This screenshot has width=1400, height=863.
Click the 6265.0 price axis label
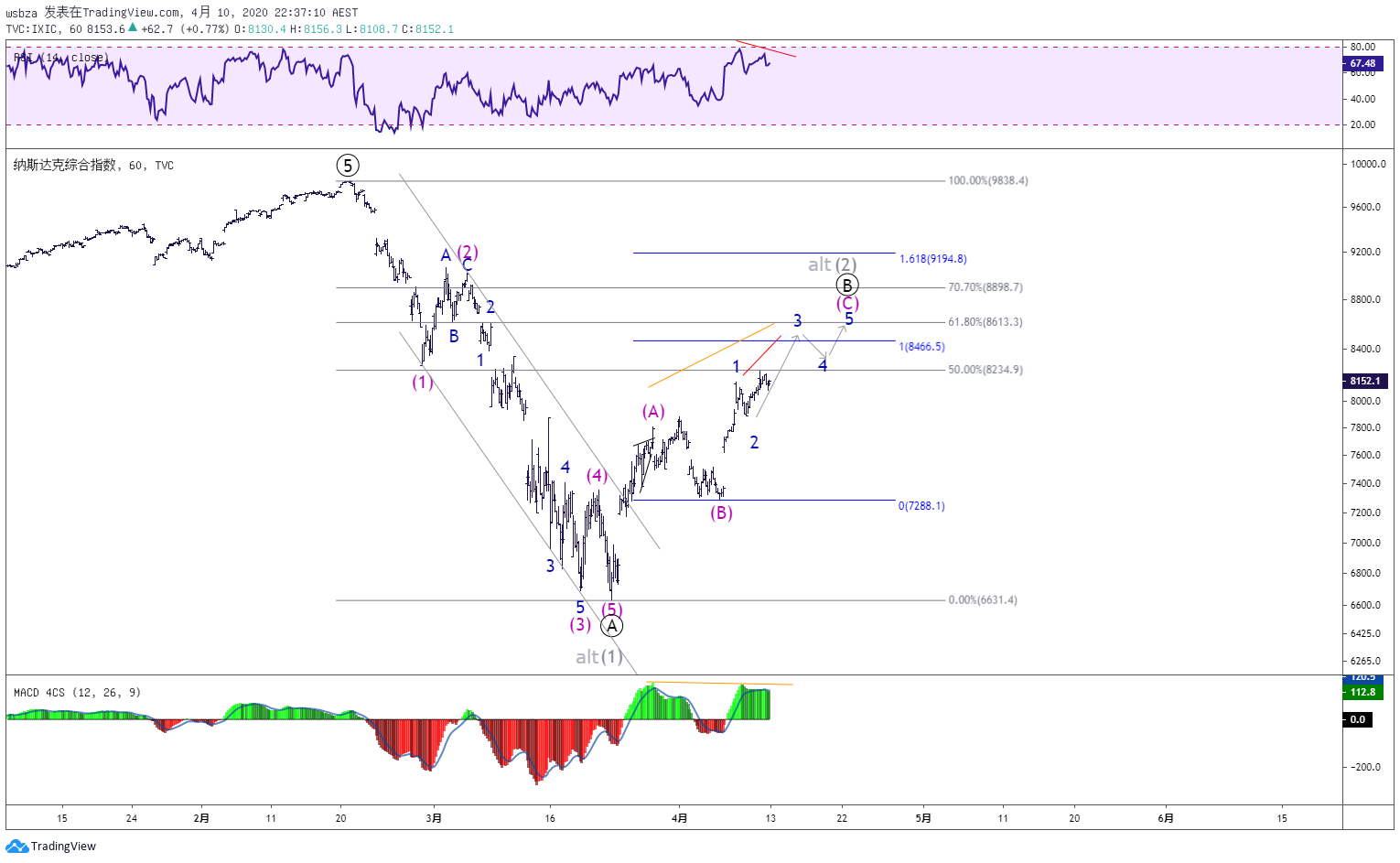(1365, 662)
